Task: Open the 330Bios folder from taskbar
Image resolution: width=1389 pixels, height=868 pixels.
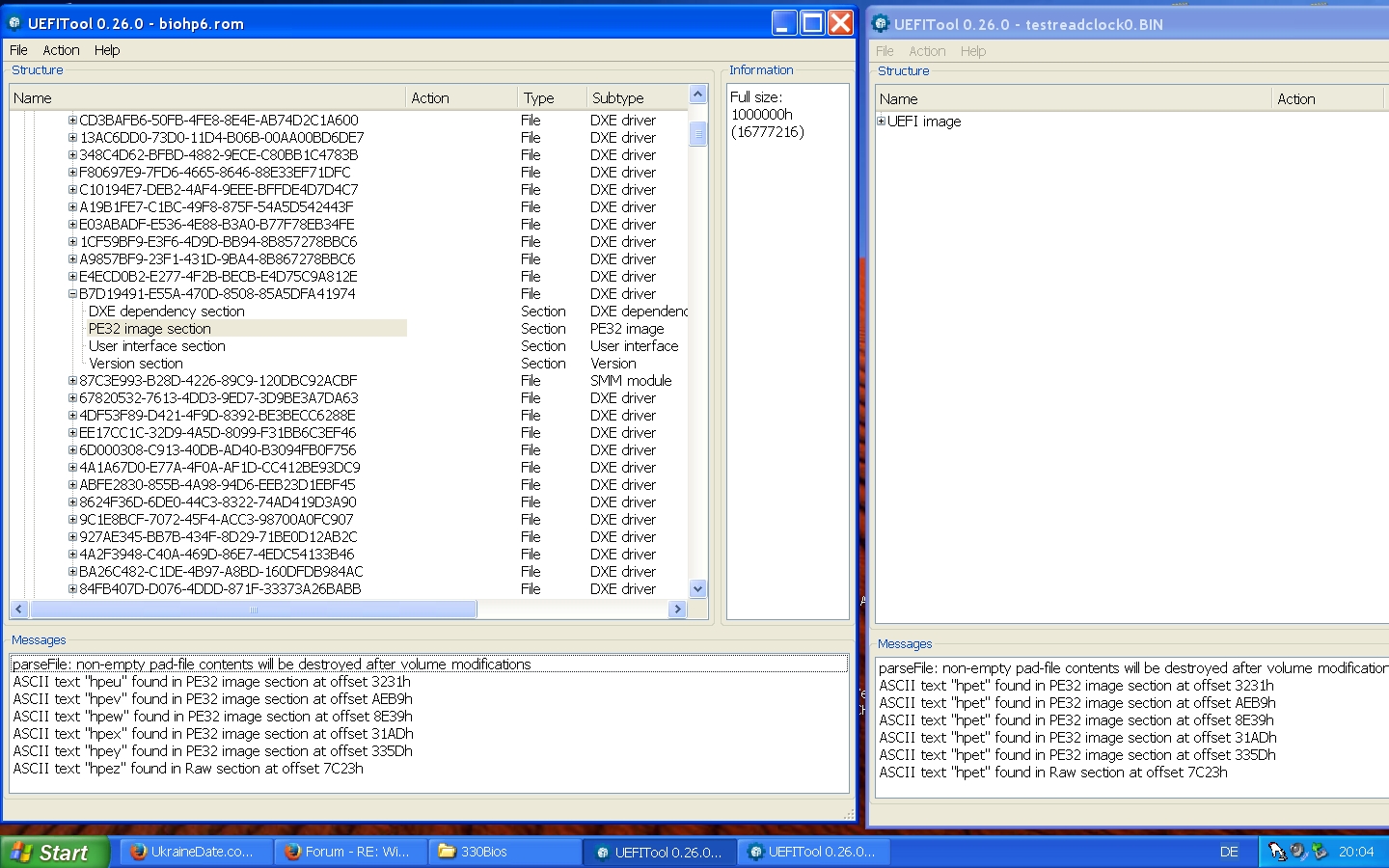Action: point(506,853)
